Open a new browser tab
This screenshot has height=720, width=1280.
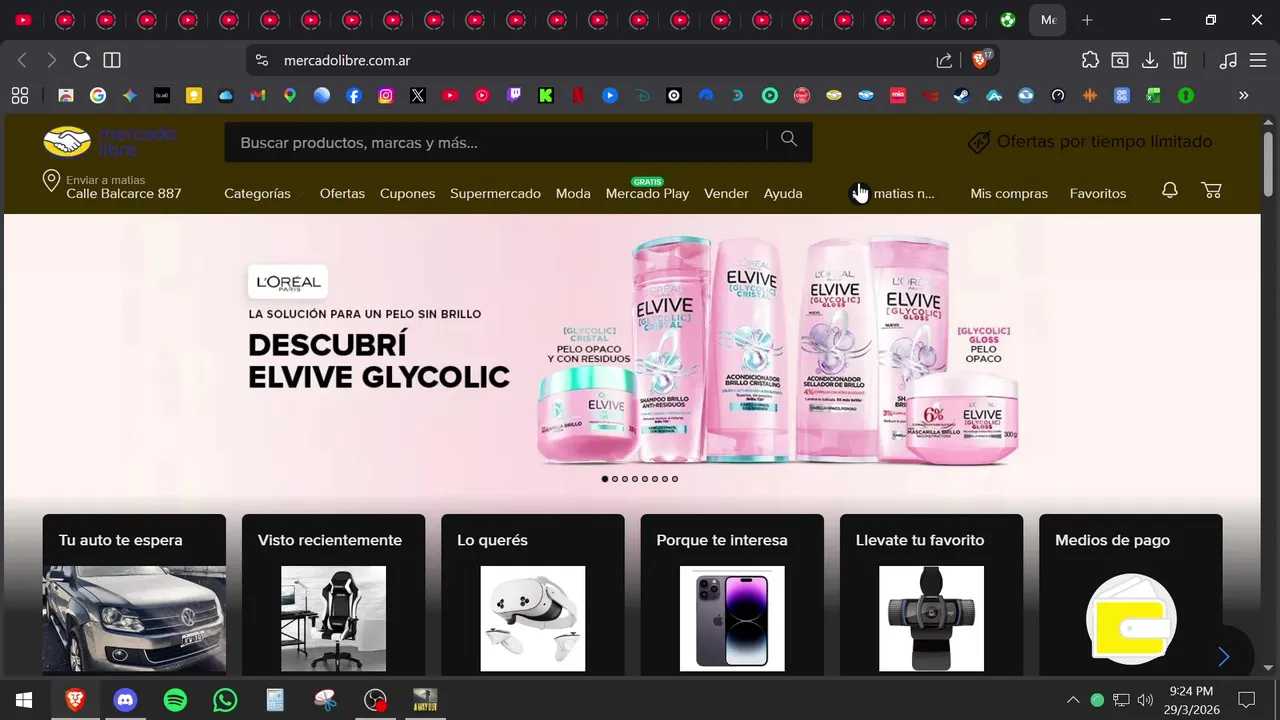(1087, 20)
